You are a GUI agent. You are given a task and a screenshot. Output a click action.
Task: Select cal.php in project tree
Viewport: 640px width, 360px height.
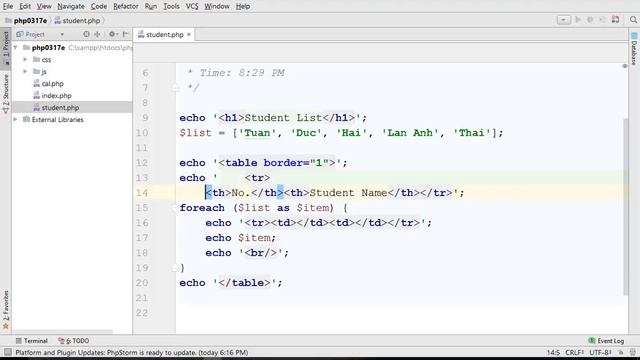point(52,84)
